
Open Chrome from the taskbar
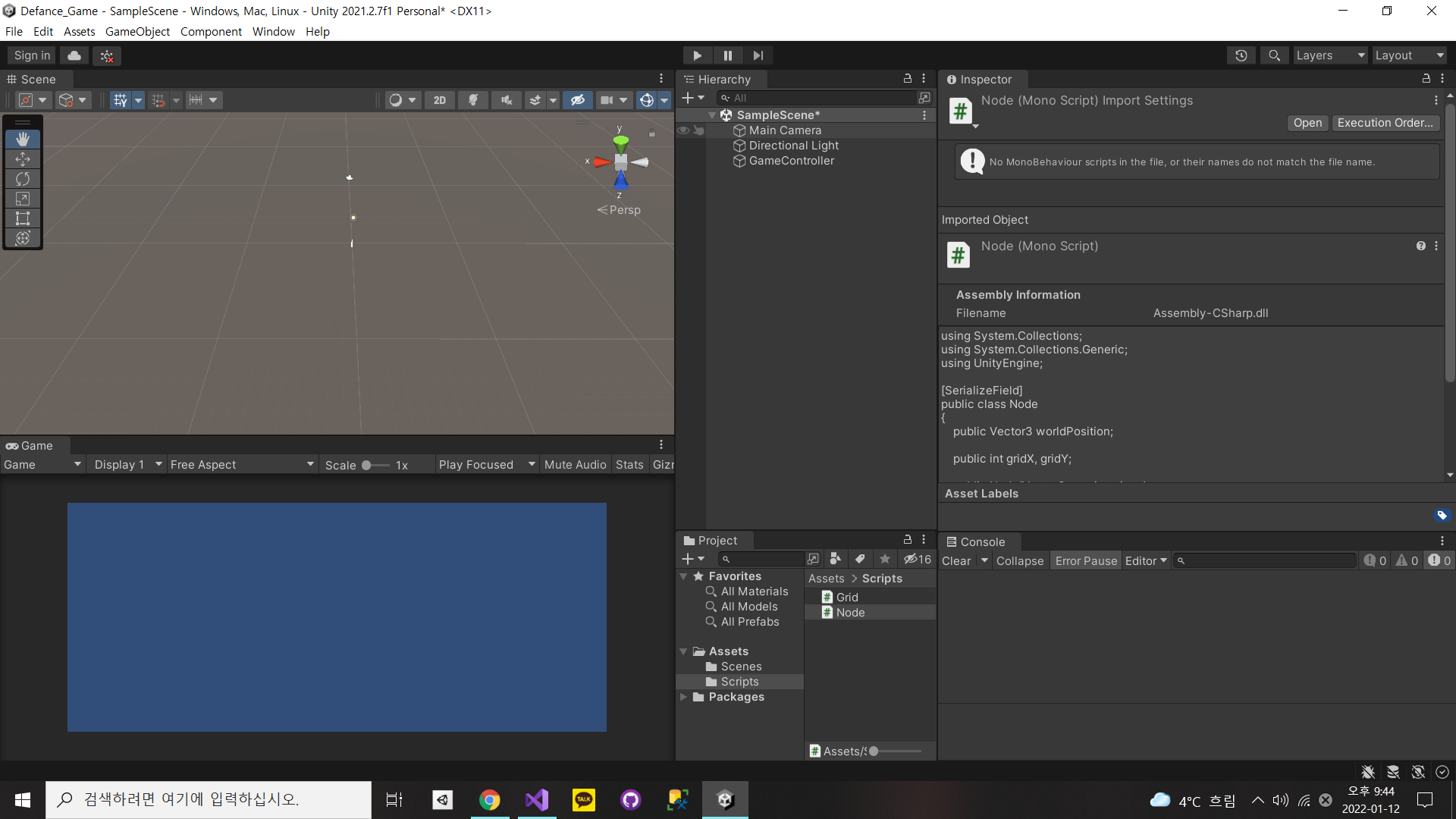[x=490, y=800]
